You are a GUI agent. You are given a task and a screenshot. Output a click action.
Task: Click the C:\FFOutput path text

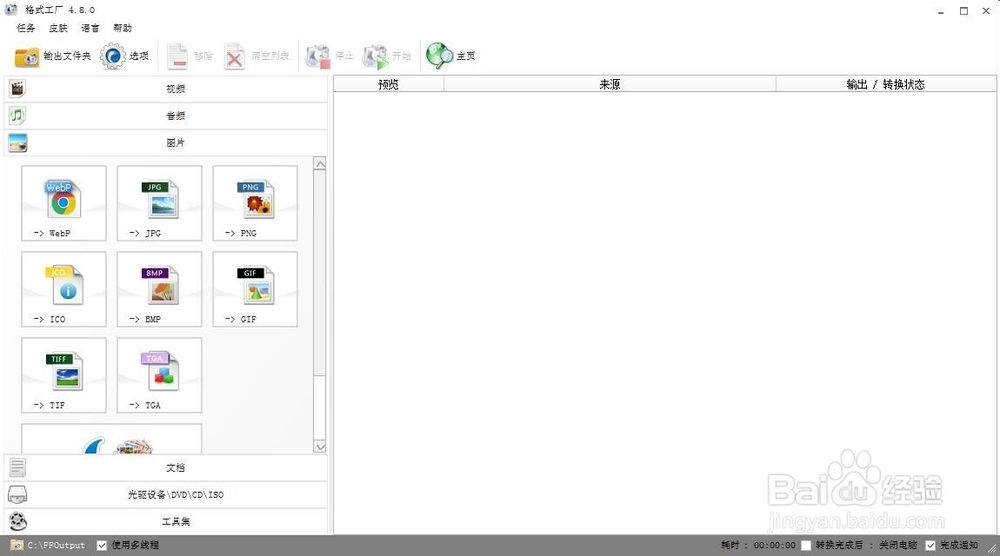tap(56, 545)
